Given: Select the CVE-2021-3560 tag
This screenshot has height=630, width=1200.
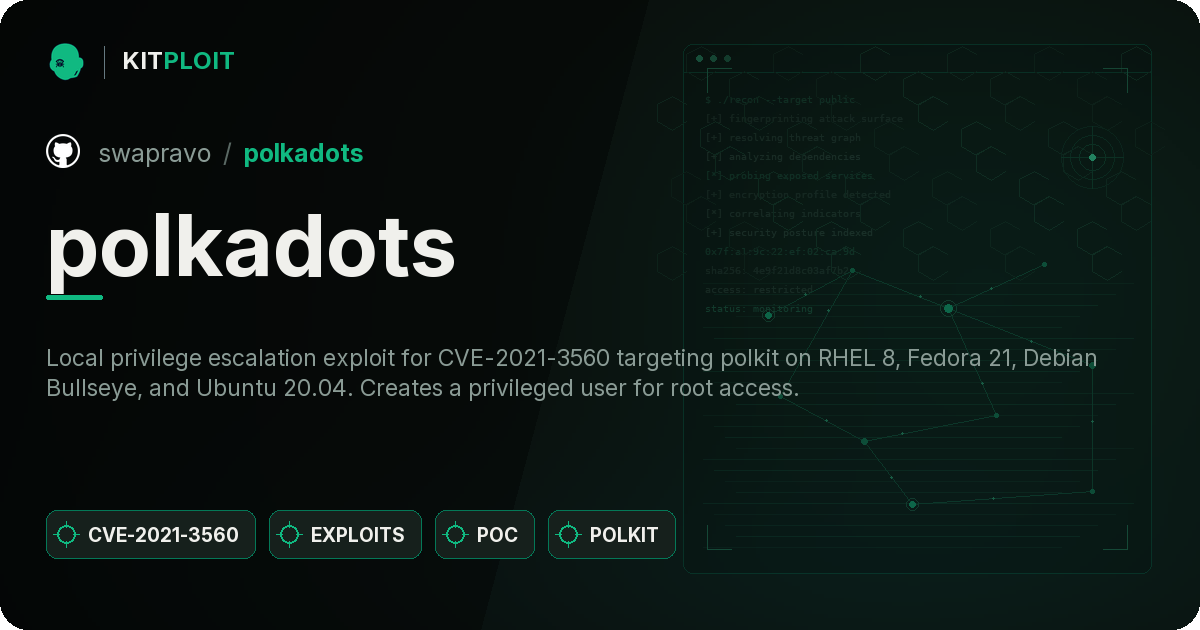Looking at the screenshot, I should 151,535.
